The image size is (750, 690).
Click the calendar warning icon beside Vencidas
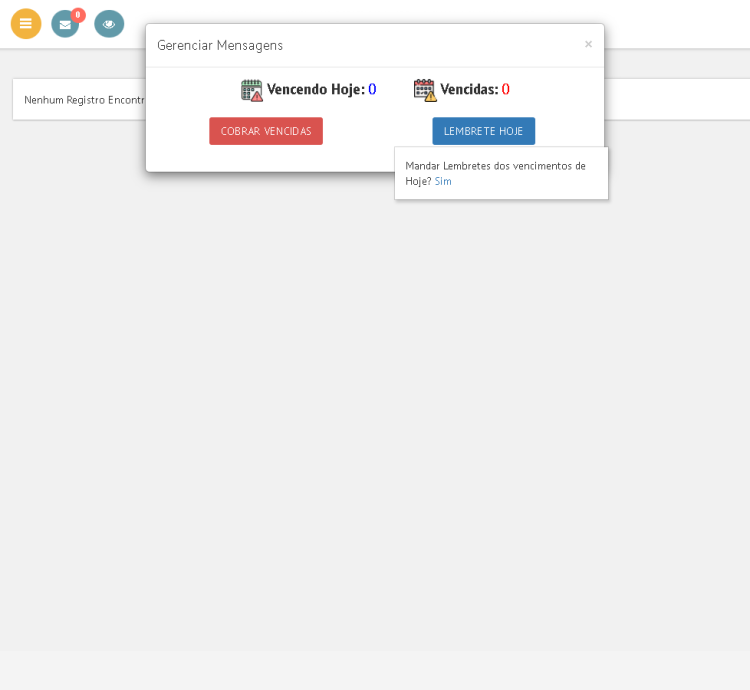(x=425, y=90)
